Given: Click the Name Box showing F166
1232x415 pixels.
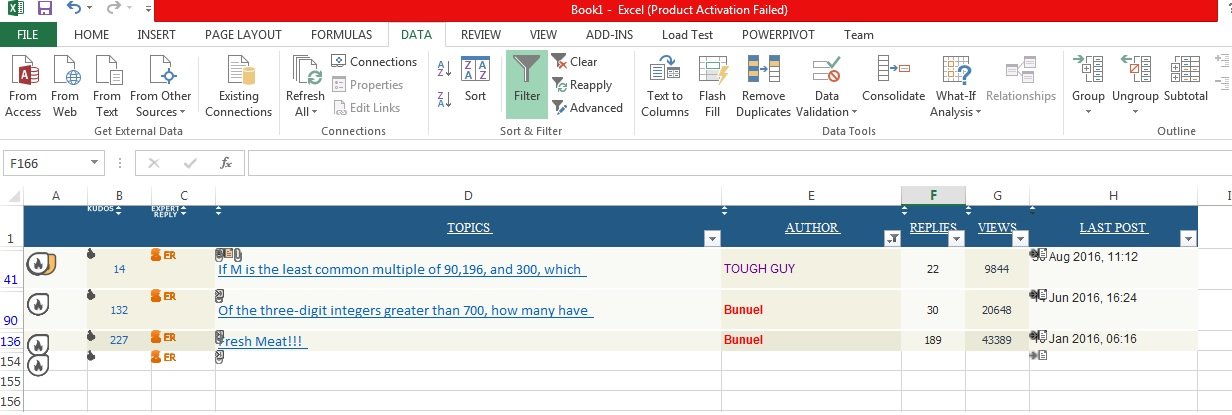Looking at the screenshot, I should [x=45, y=163].
